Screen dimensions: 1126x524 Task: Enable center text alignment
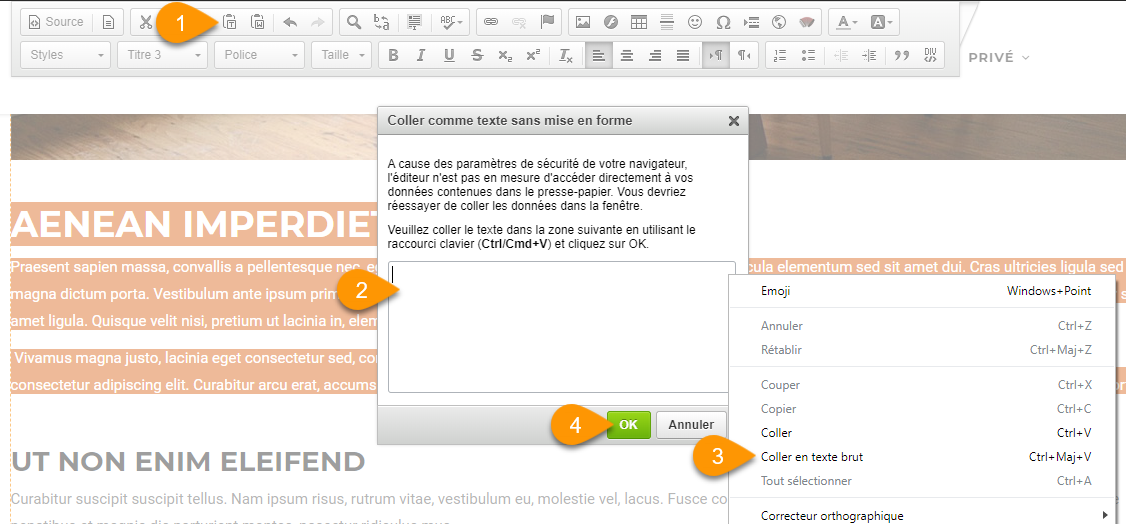coord(627,55)
